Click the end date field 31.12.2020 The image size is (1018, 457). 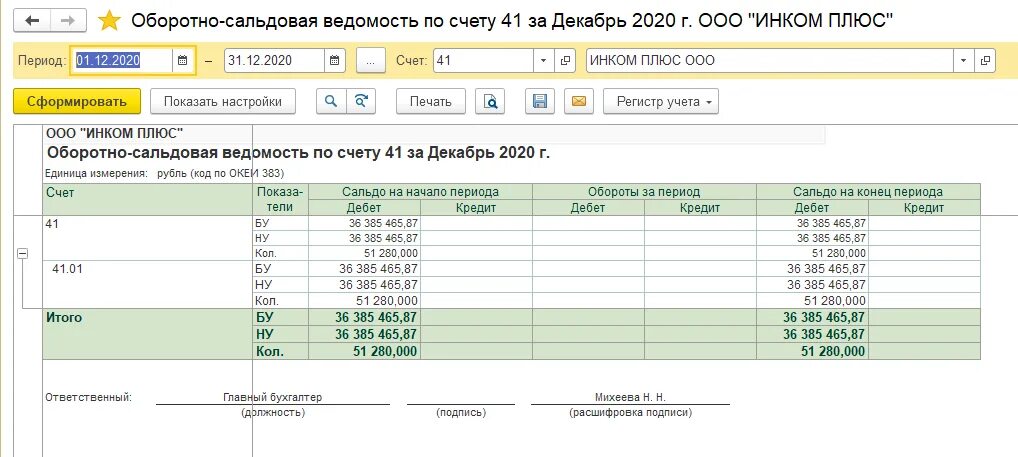point(275,60)
